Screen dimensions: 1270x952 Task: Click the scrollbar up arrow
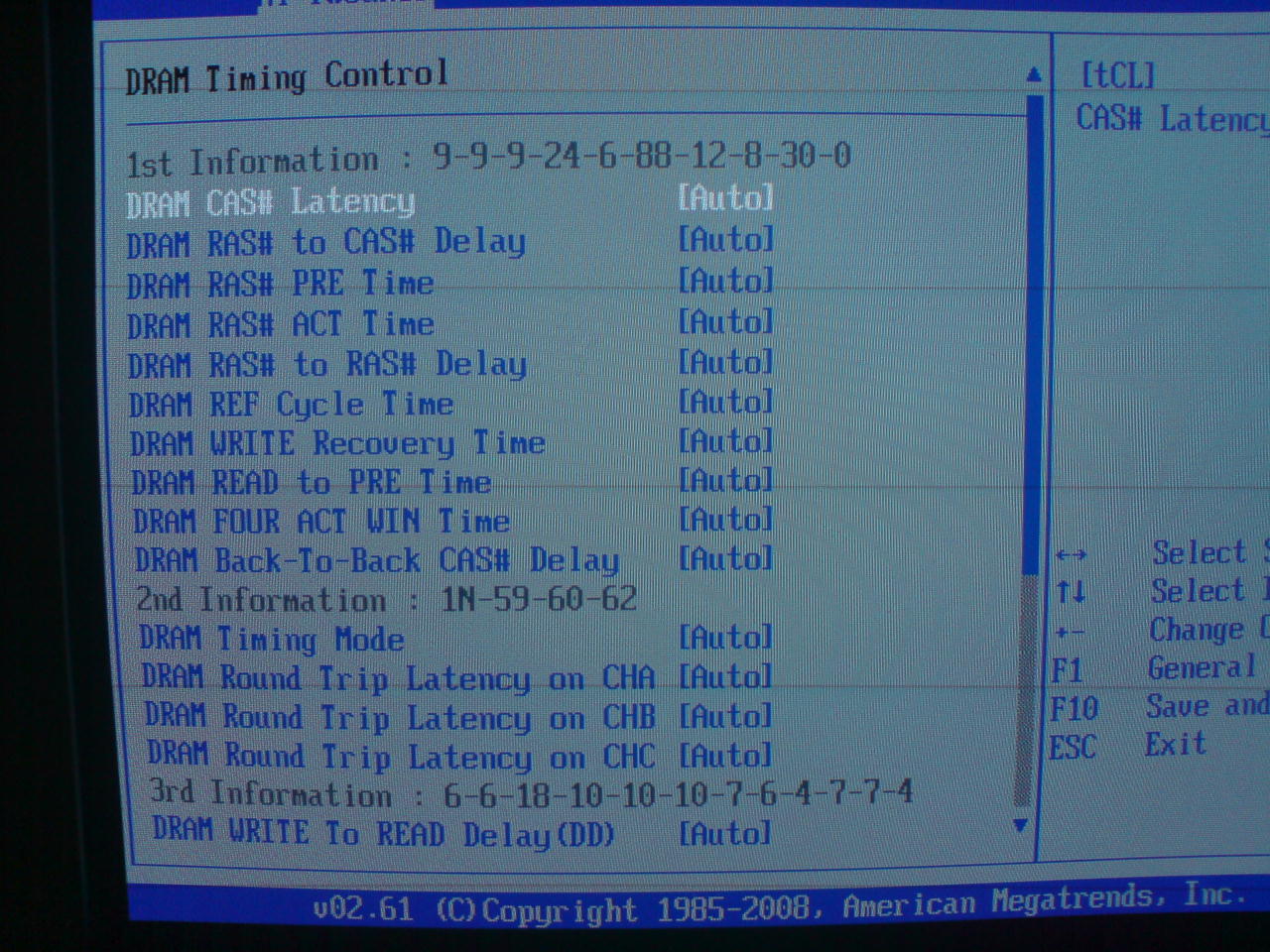point(1034,74)
